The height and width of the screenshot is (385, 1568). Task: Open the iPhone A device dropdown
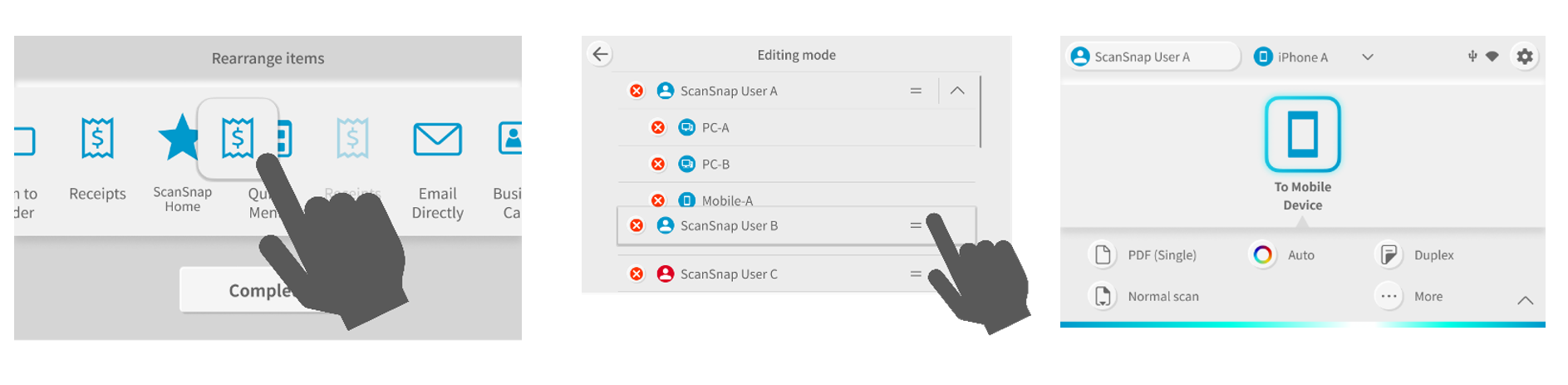coord(1367,57)
